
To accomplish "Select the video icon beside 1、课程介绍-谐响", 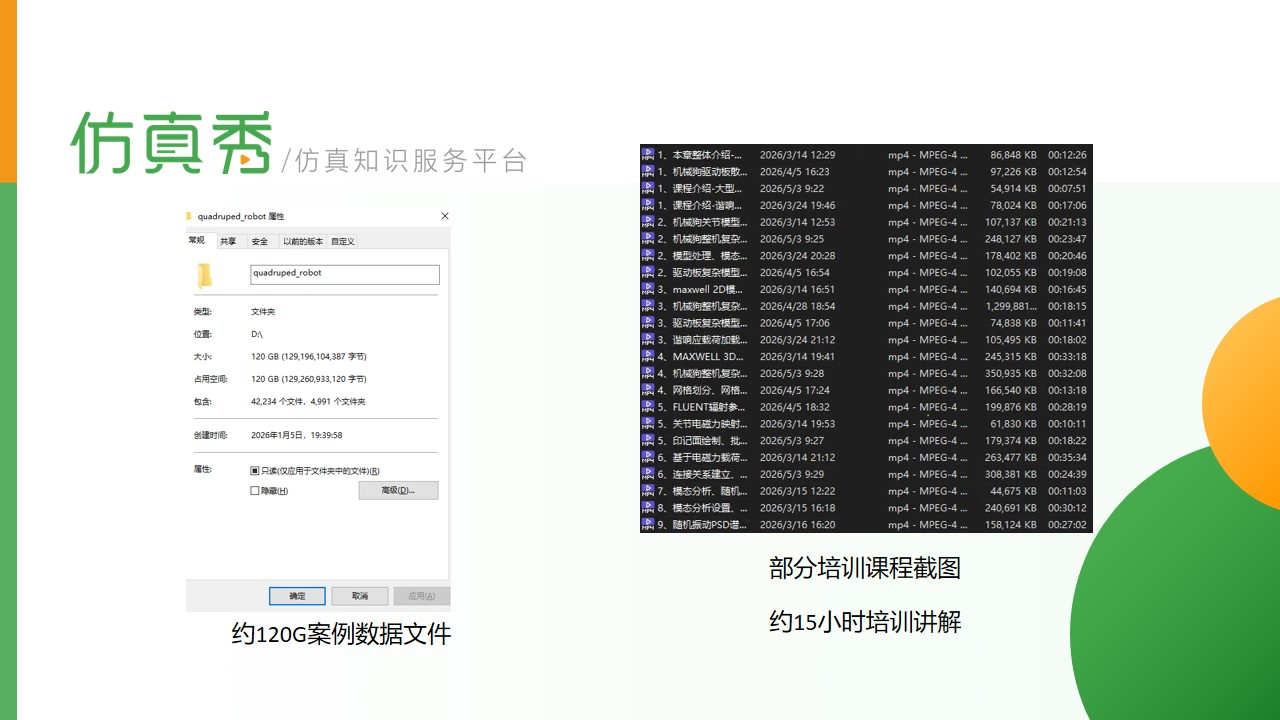I will tap(648, 205).
